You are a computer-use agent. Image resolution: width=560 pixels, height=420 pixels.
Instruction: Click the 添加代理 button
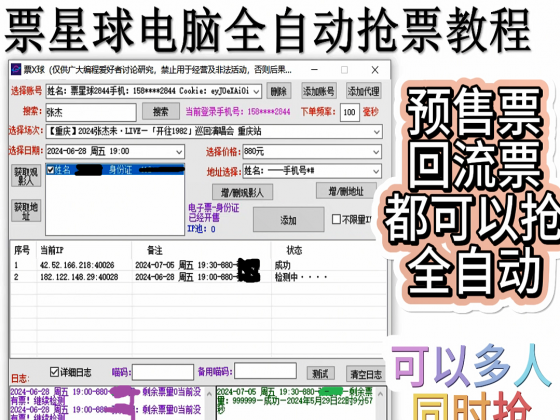pos(364,91)
